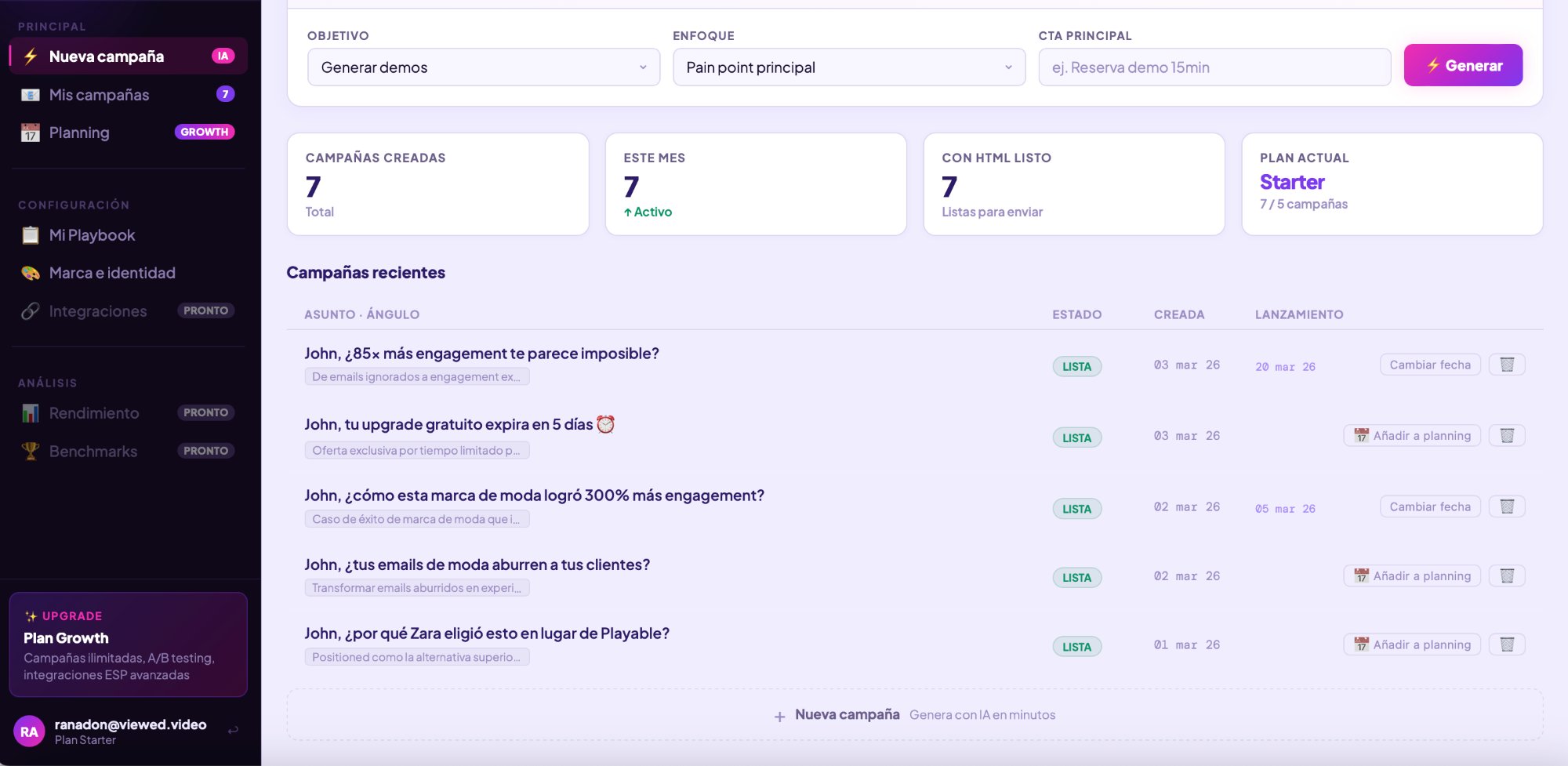1568x766 pixels.
Task: Click the calendar icon beside Planning
Action: tap(31, 133)
